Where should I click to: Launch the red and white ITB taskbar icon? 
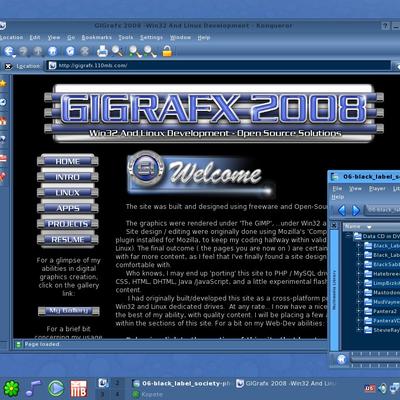coord(79,389)
